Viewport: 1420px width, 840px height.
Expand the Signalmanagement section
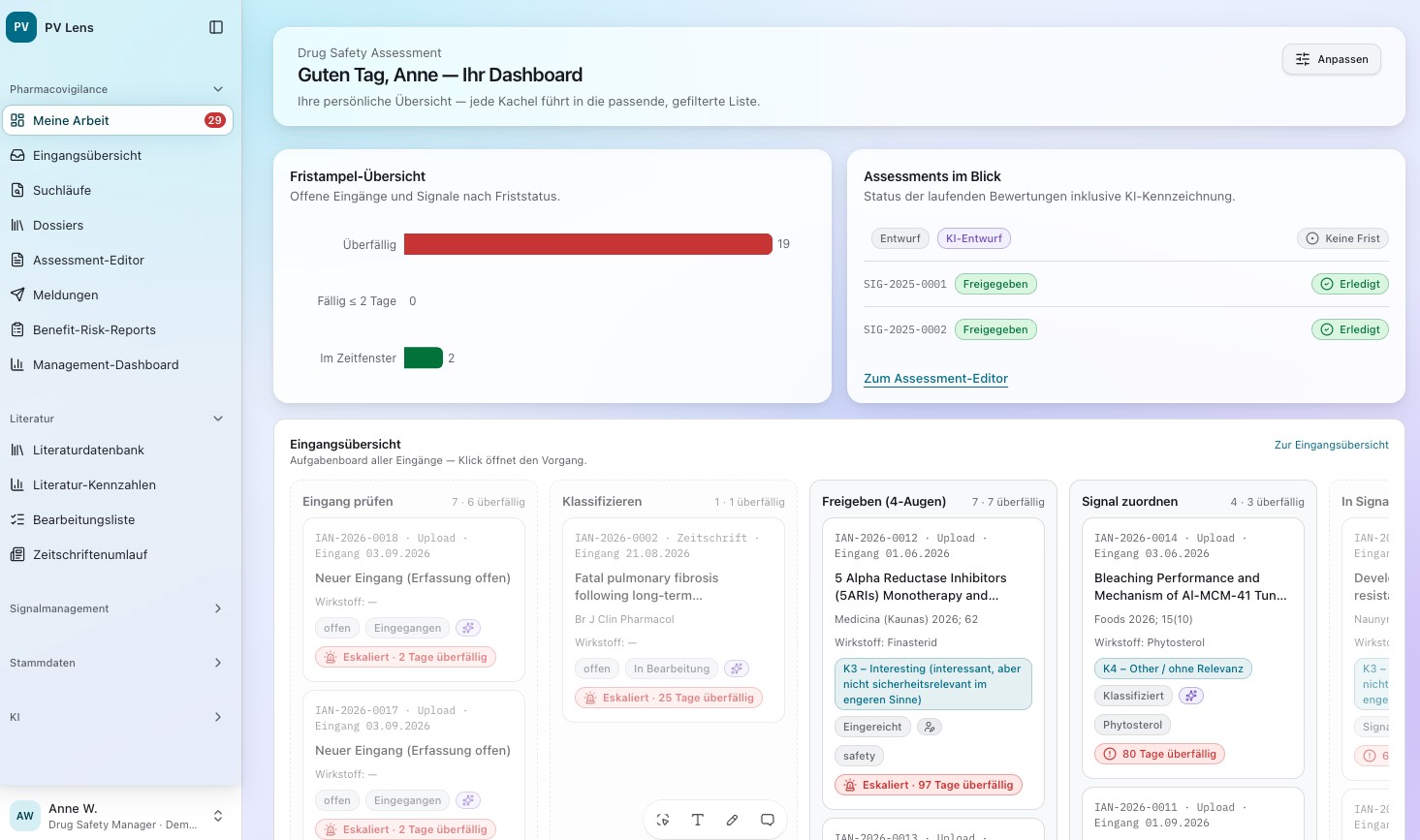click(116, 608)
